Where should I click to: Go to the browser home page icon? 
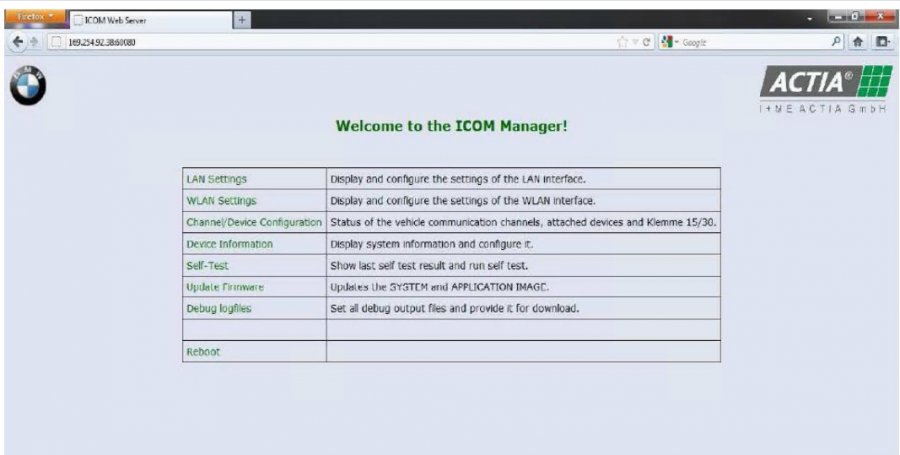(x=858, y=43)
